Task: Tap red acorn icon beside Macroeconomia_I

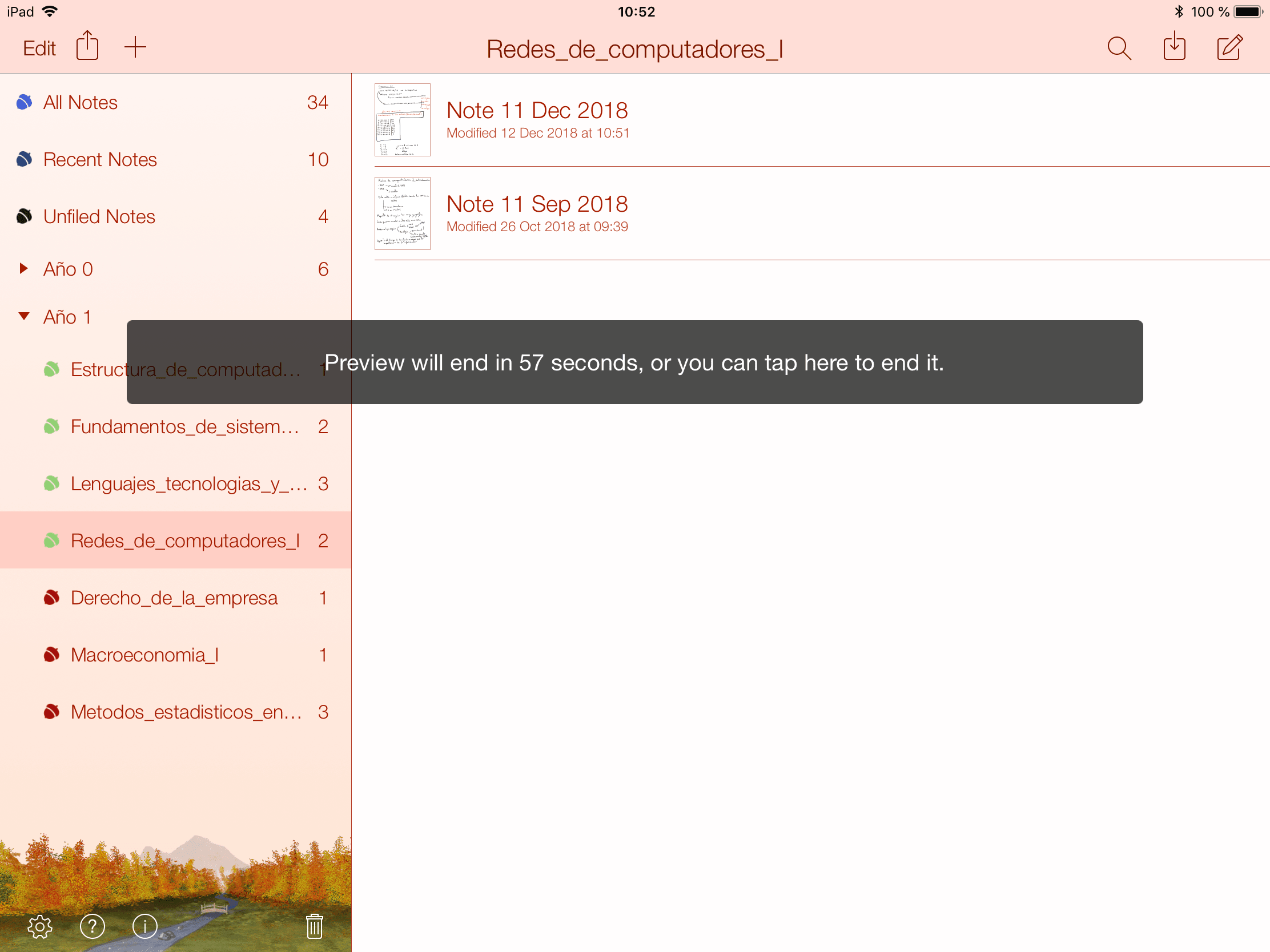Action: (51, 655)
